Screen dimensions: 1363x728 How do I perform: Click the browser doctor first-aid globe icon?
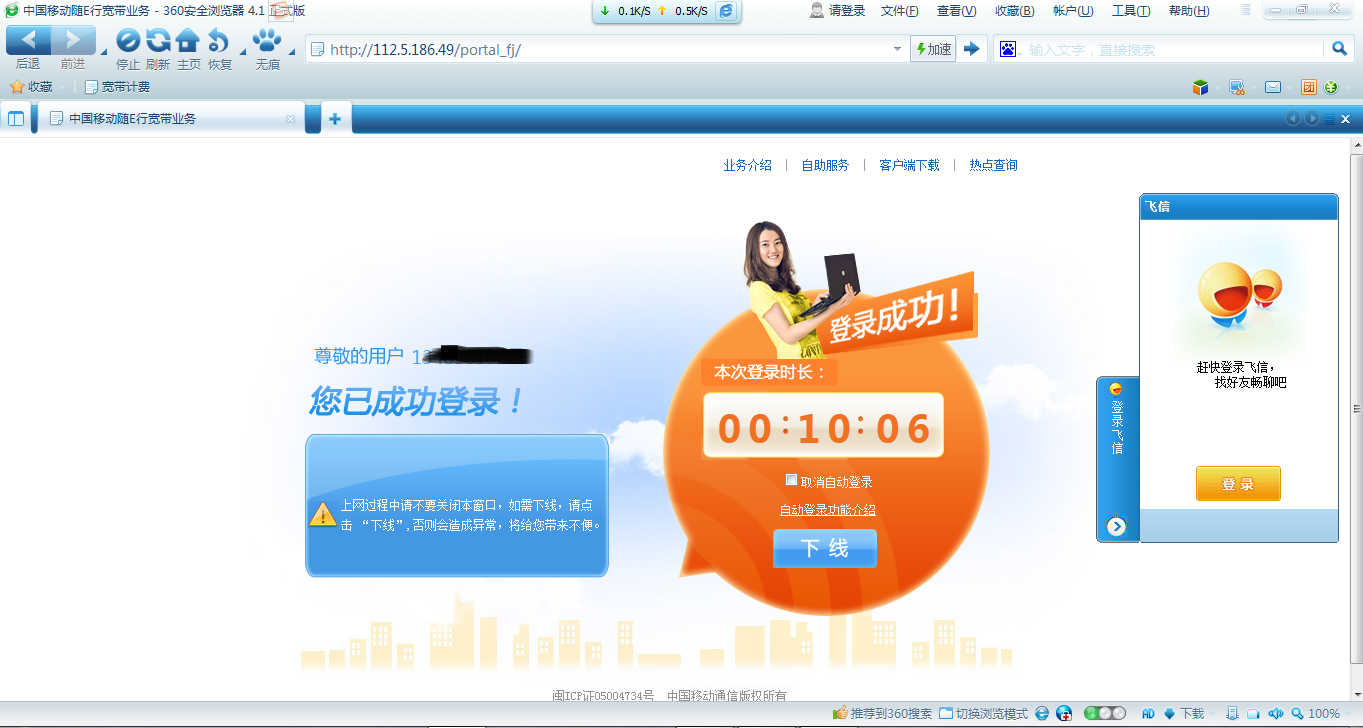[1065, 714]
